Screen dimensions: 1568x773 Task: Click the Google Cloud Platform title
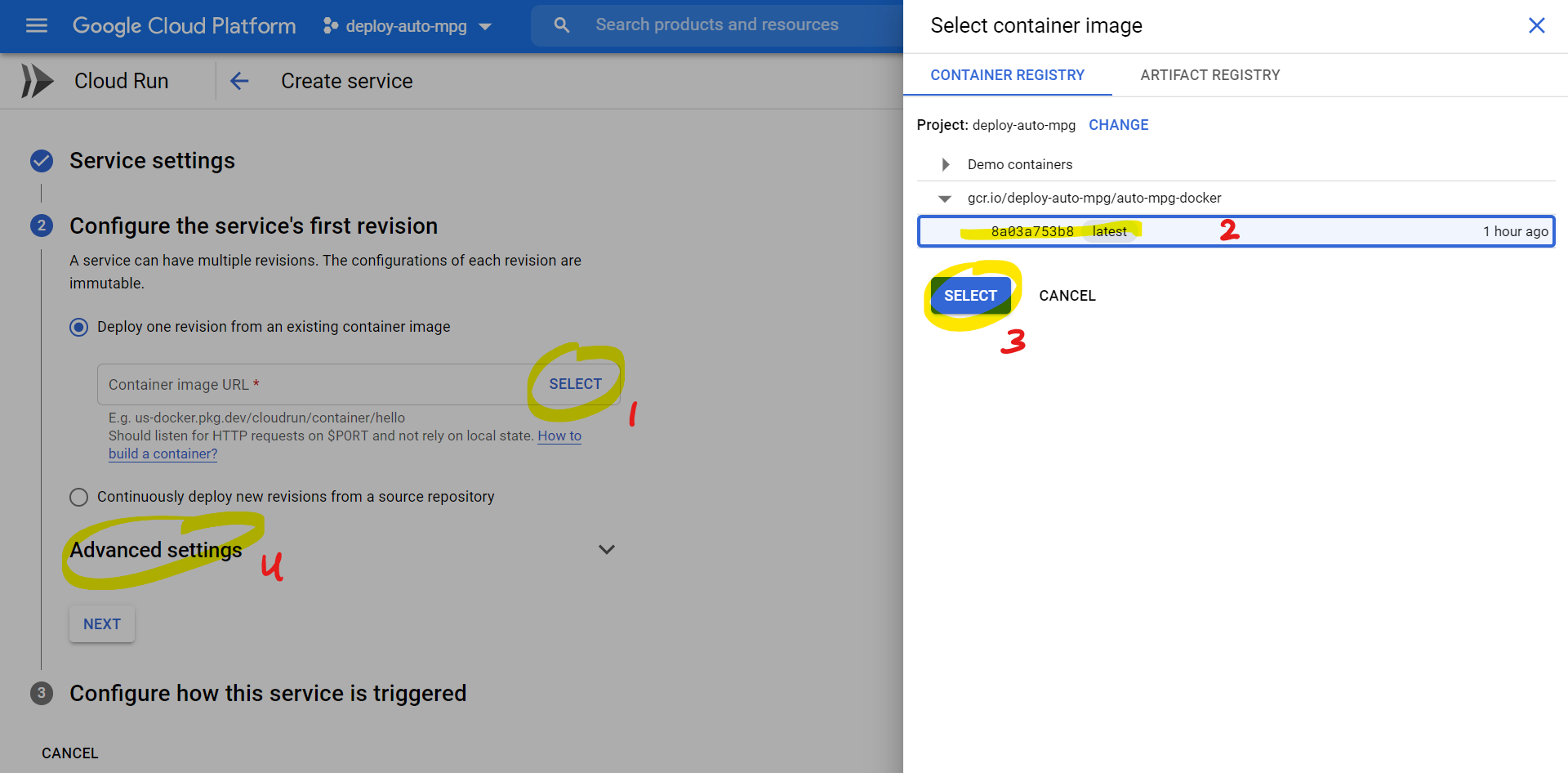point(185,25)
